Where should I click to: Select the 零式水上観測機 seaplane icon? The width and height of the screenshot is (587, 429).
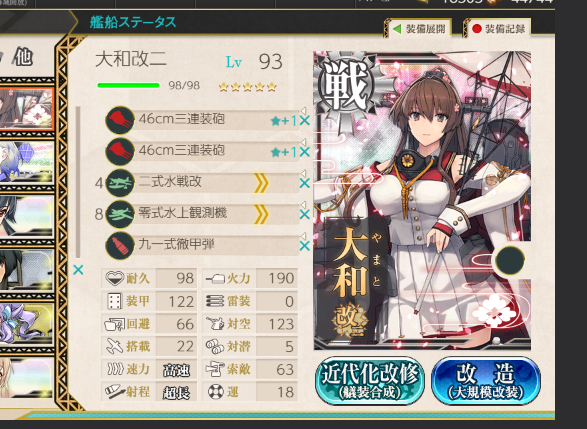click(x=120, y=214)
